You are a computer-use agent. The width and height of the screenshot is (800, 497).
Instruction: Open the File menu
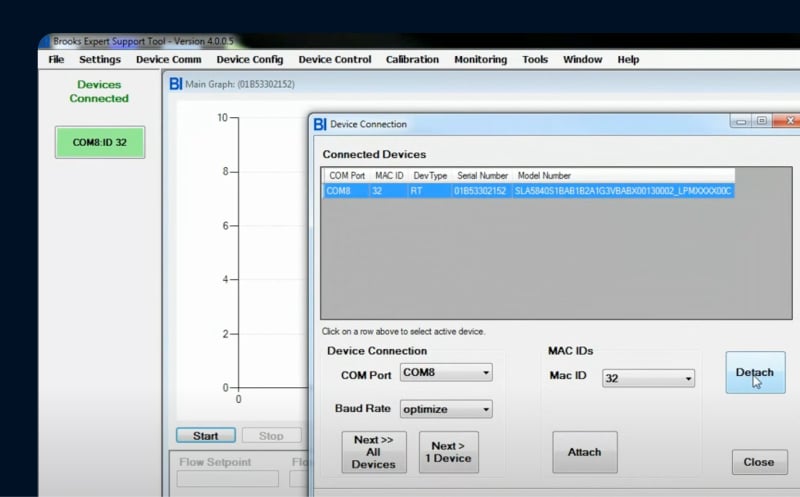pos(56,59)
